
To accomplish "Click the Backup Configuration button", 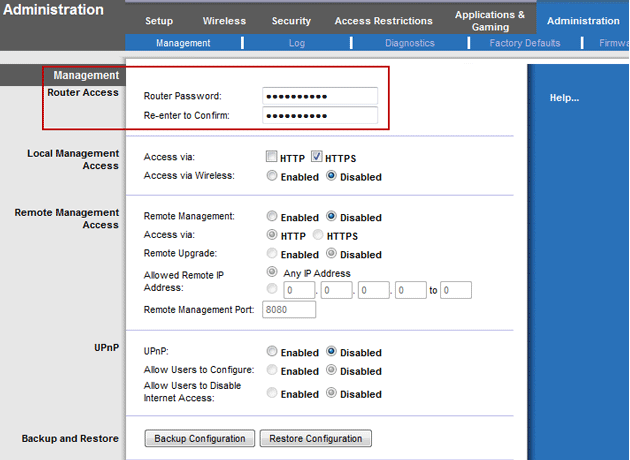I will click(x=200, y=439).
